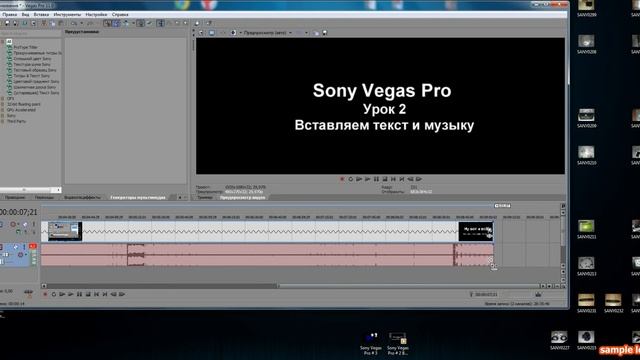Select the first video clip thumbnail on timeline

coord(65,231)
